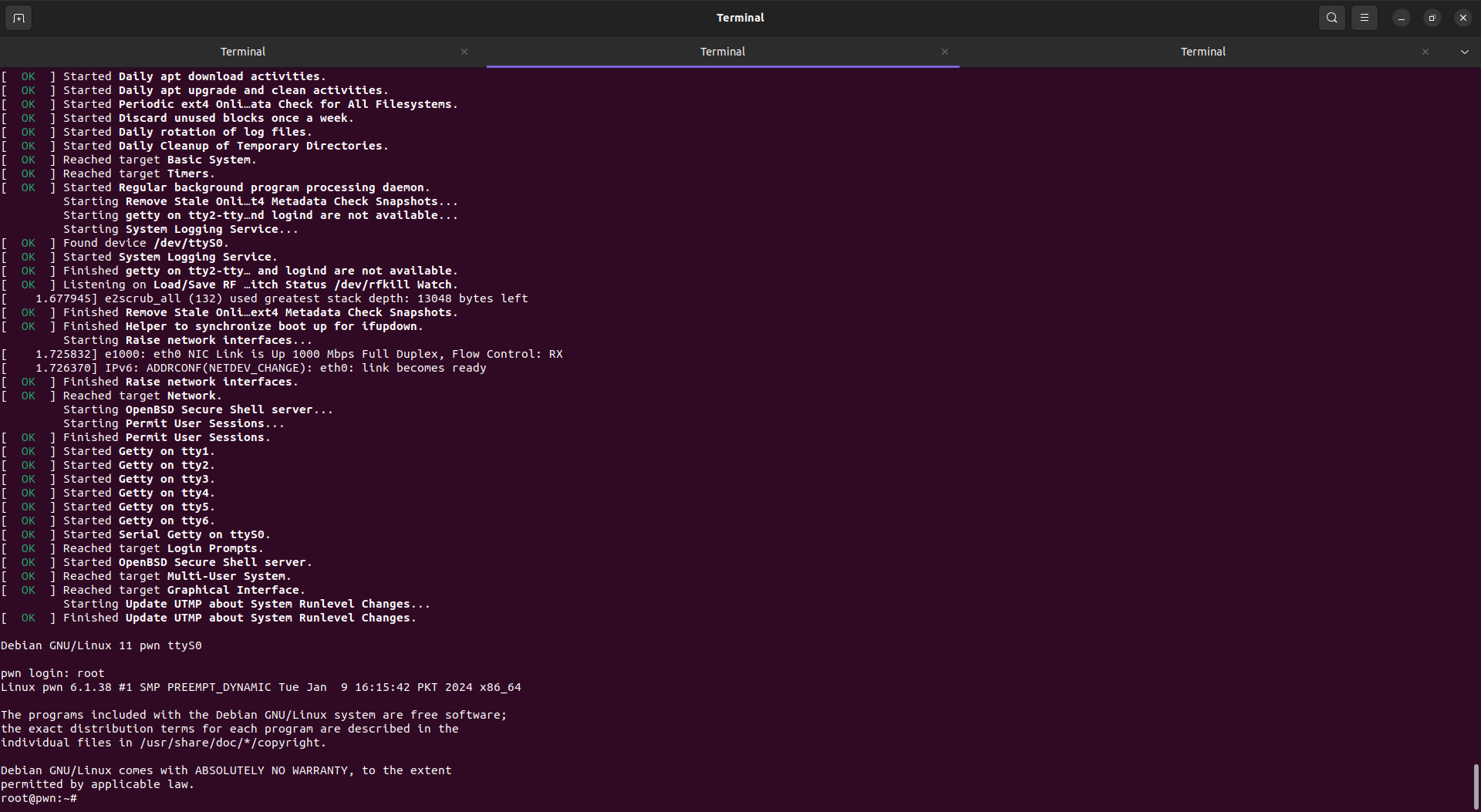Expand the tab list chevron on the right
Image resolution: width=1481 pixels, height=812 pixels.
(1463, 52)
